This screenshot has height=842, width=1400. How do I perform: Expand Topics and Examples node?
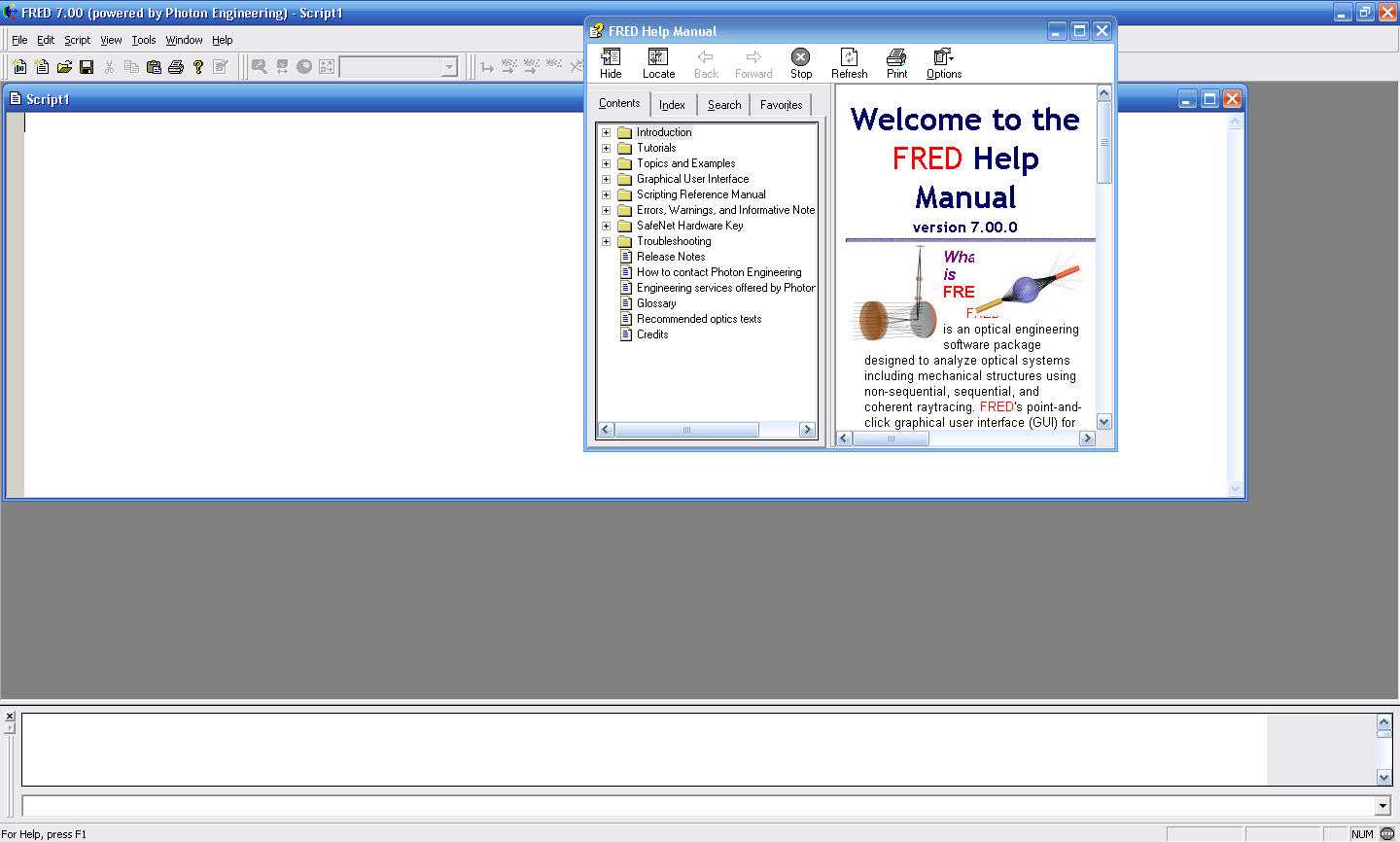click(606, 163)
